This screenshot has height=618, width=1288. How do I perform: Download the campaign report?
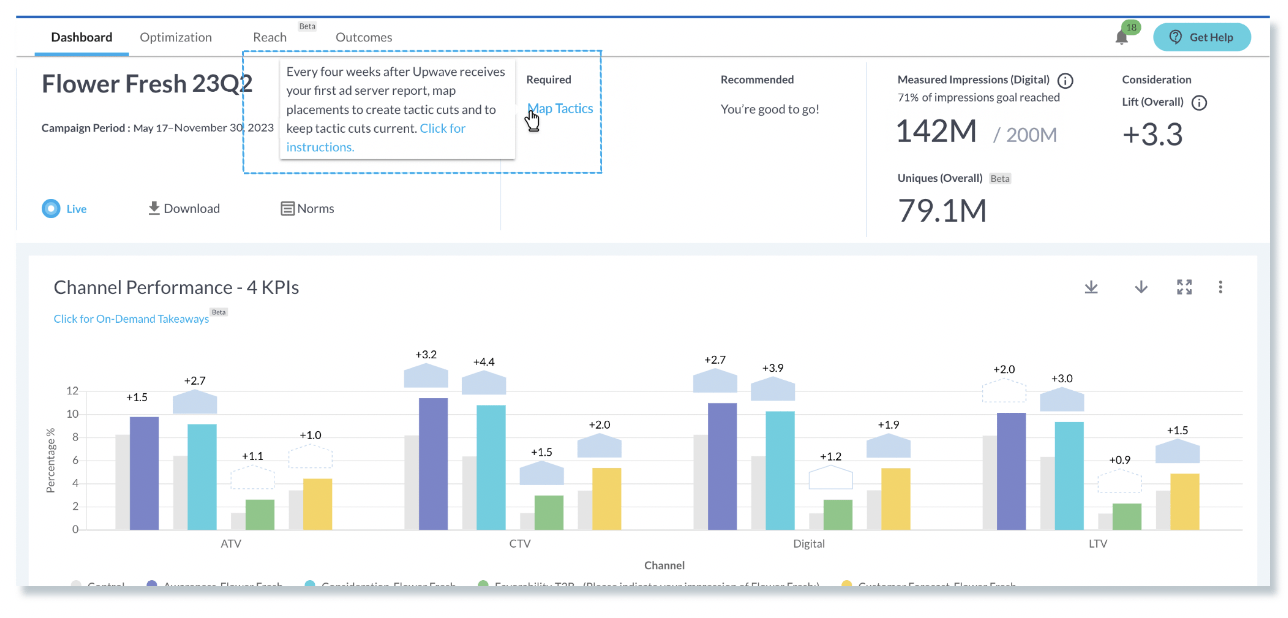[184, 209]
